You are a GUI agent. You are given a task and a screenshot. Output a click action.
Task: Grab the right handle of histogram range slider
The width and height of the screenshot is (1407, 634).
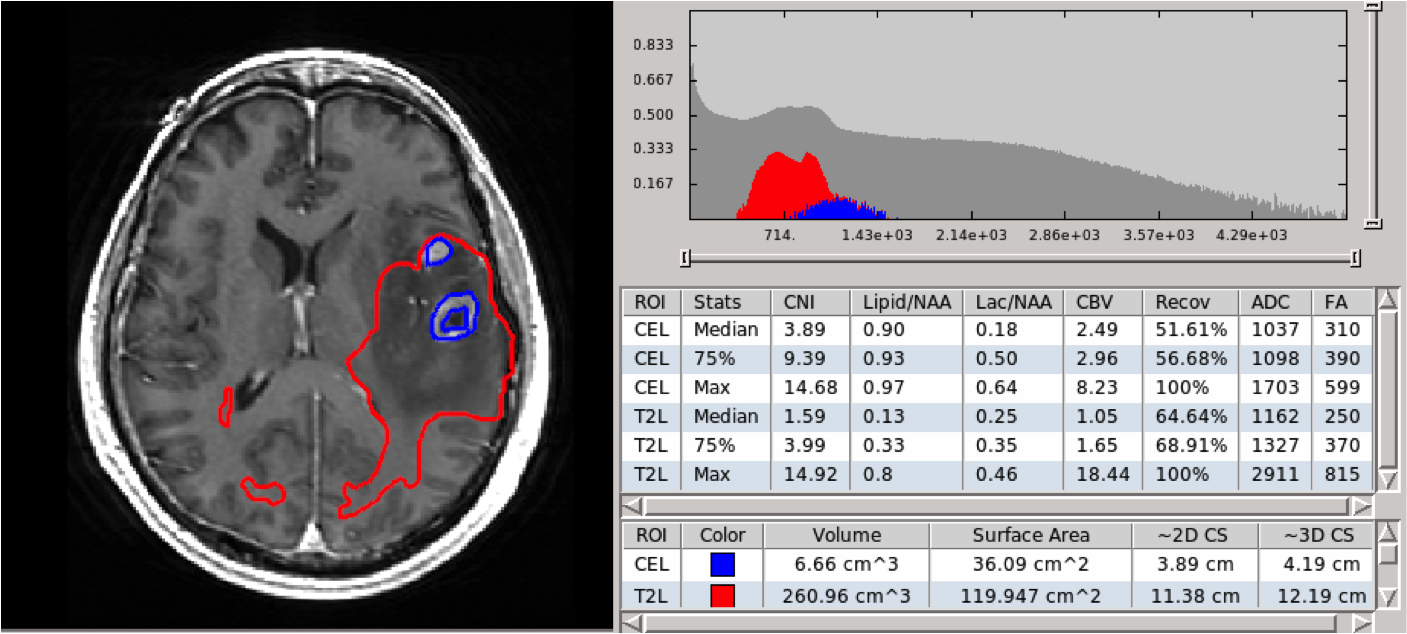point(1355,259)
